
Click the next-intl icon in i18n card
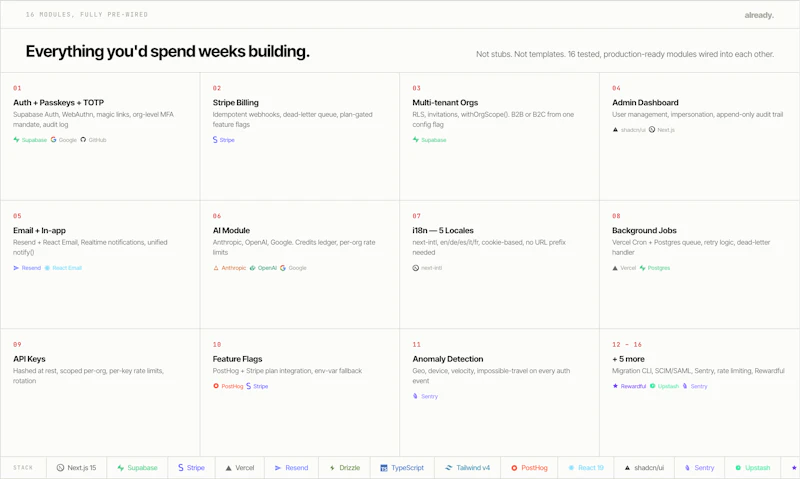point(416,268)
